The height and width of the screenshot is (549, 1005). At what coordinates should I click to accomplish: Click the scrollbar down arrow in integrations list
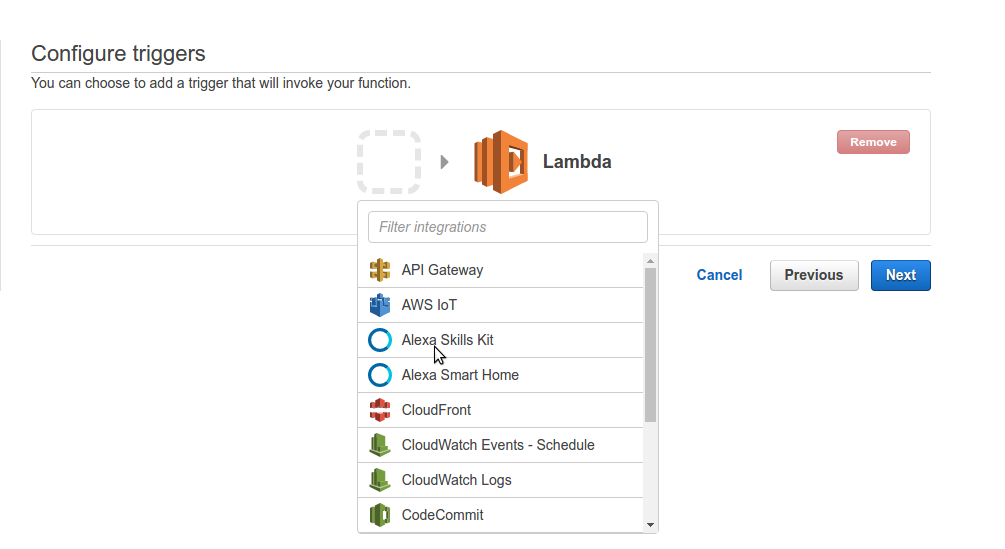pyautogui.click(x=651, y=525)
